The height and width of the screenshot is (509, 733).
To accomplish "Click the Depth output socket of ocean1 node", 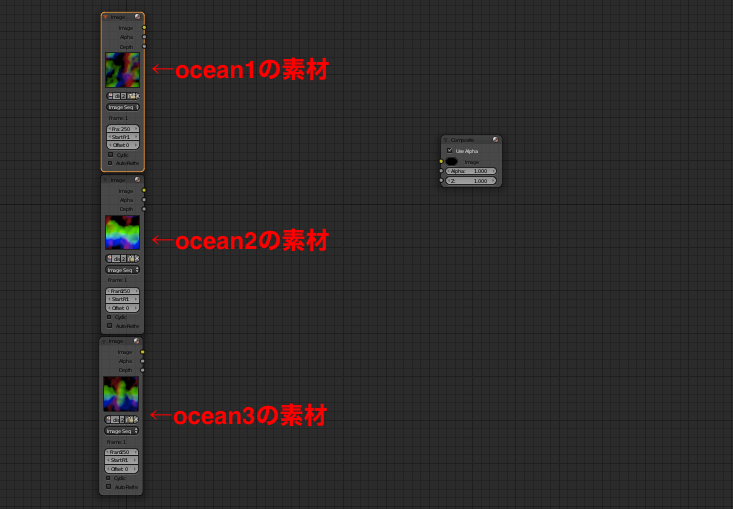I will pyautogui.click(x=144, y=46).
